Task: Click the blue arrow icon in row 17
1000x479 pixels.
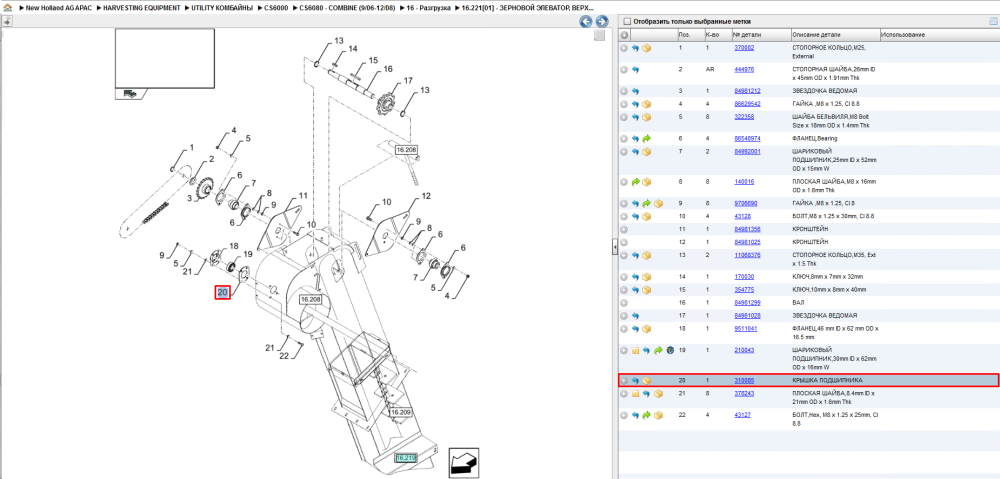Action: point(635,315)
